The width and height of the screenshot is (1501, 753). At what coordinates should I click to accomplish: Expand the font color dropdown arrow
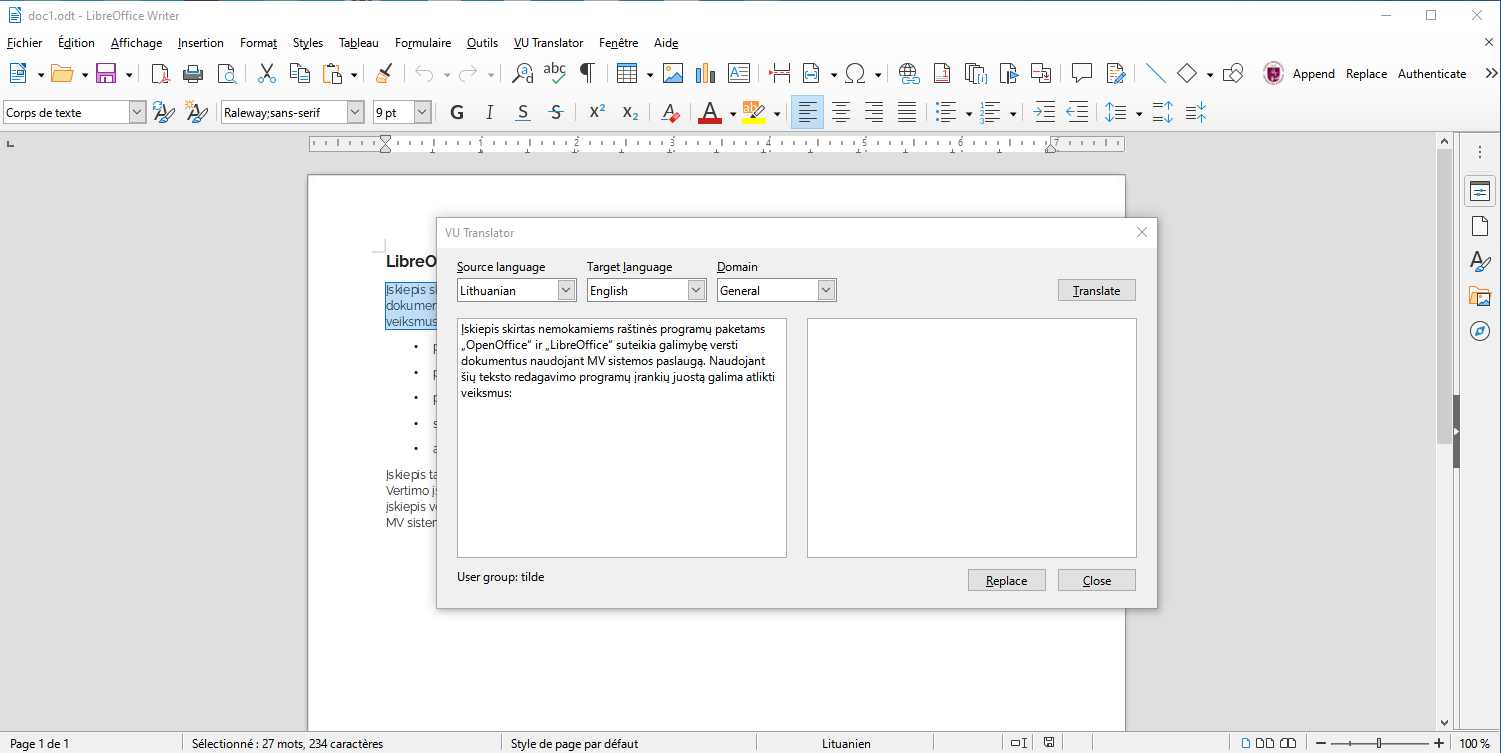click(732, 114)
